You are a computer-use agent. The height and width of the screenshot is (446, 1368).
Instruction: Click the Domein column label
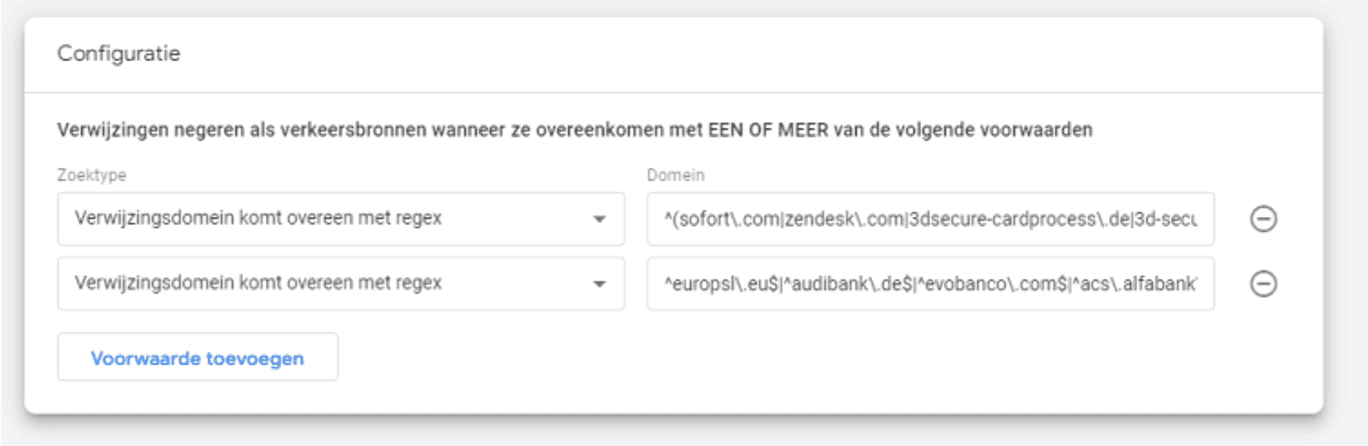click(676, 175)
